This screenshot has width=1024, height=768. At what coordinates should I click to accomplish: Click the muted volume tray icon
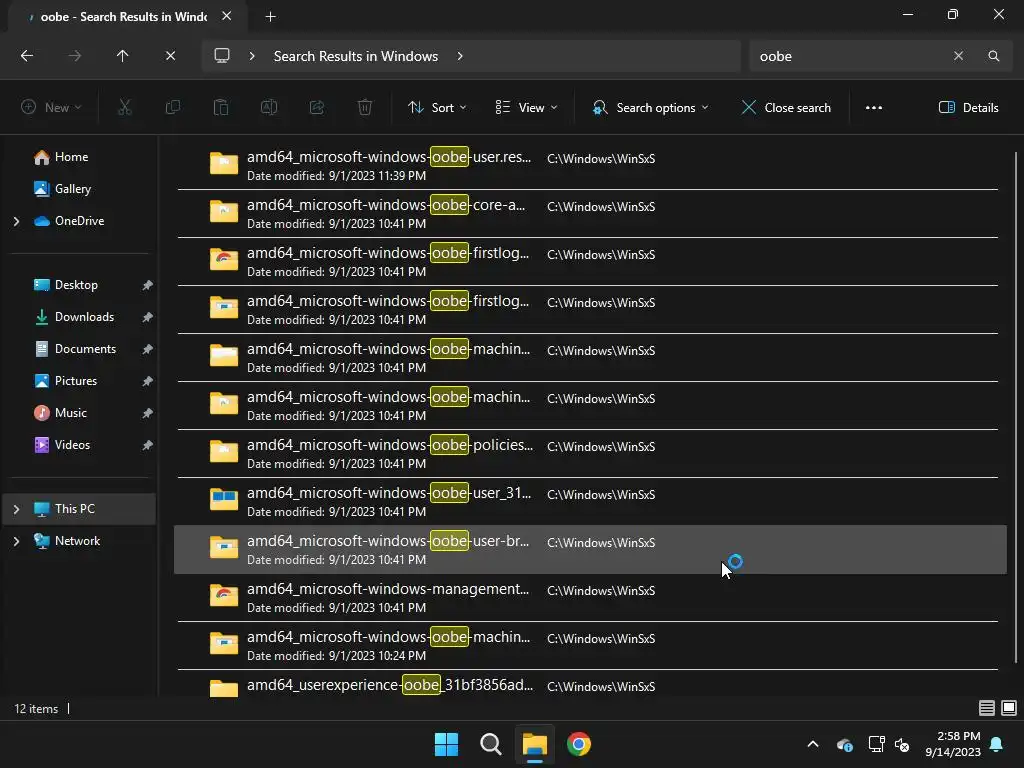pyautogui.click(x=902, y=744)
